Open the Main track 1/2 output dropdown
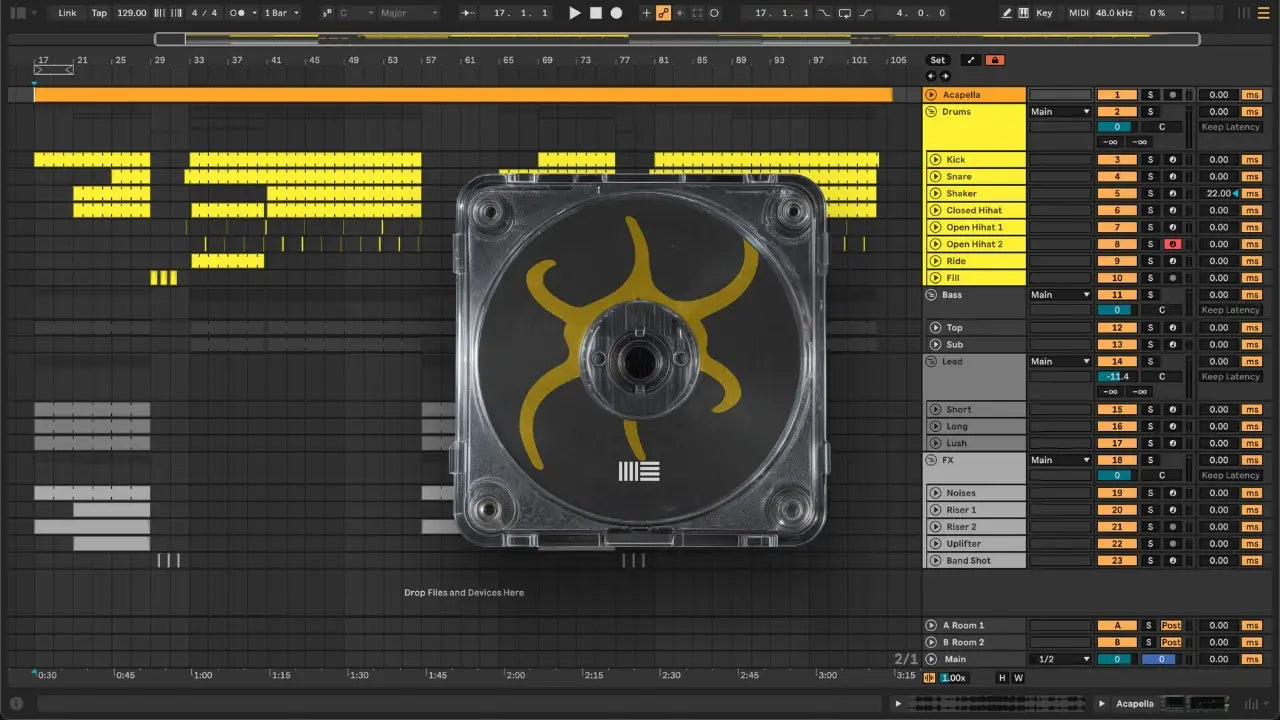Screen dimensions: 1280x720 pos(1061,659)
